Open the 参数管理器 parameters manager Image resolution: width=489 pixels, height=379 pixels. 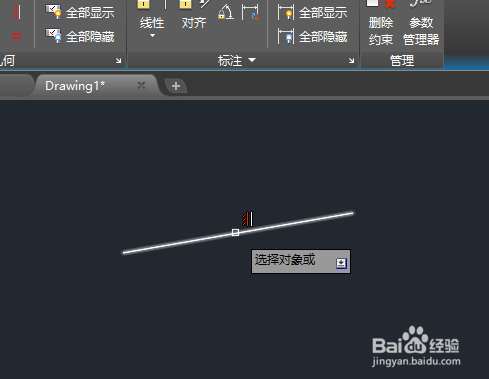421,23
